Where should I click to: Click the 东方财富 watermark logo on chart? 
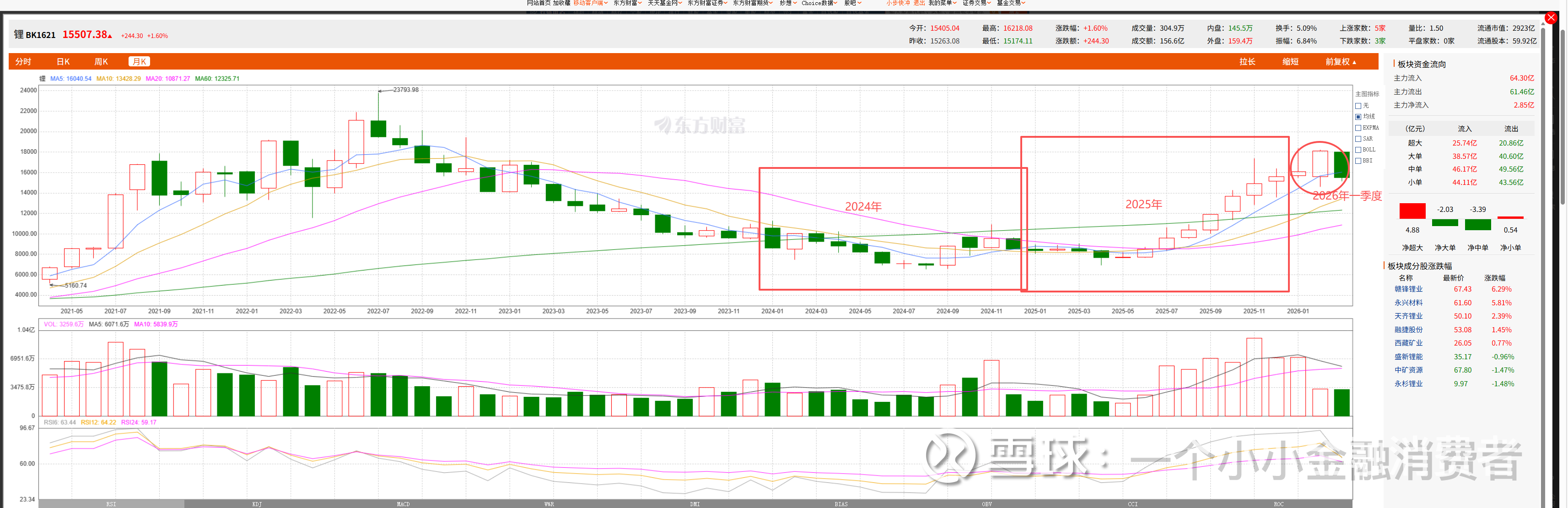pos(700,125)
